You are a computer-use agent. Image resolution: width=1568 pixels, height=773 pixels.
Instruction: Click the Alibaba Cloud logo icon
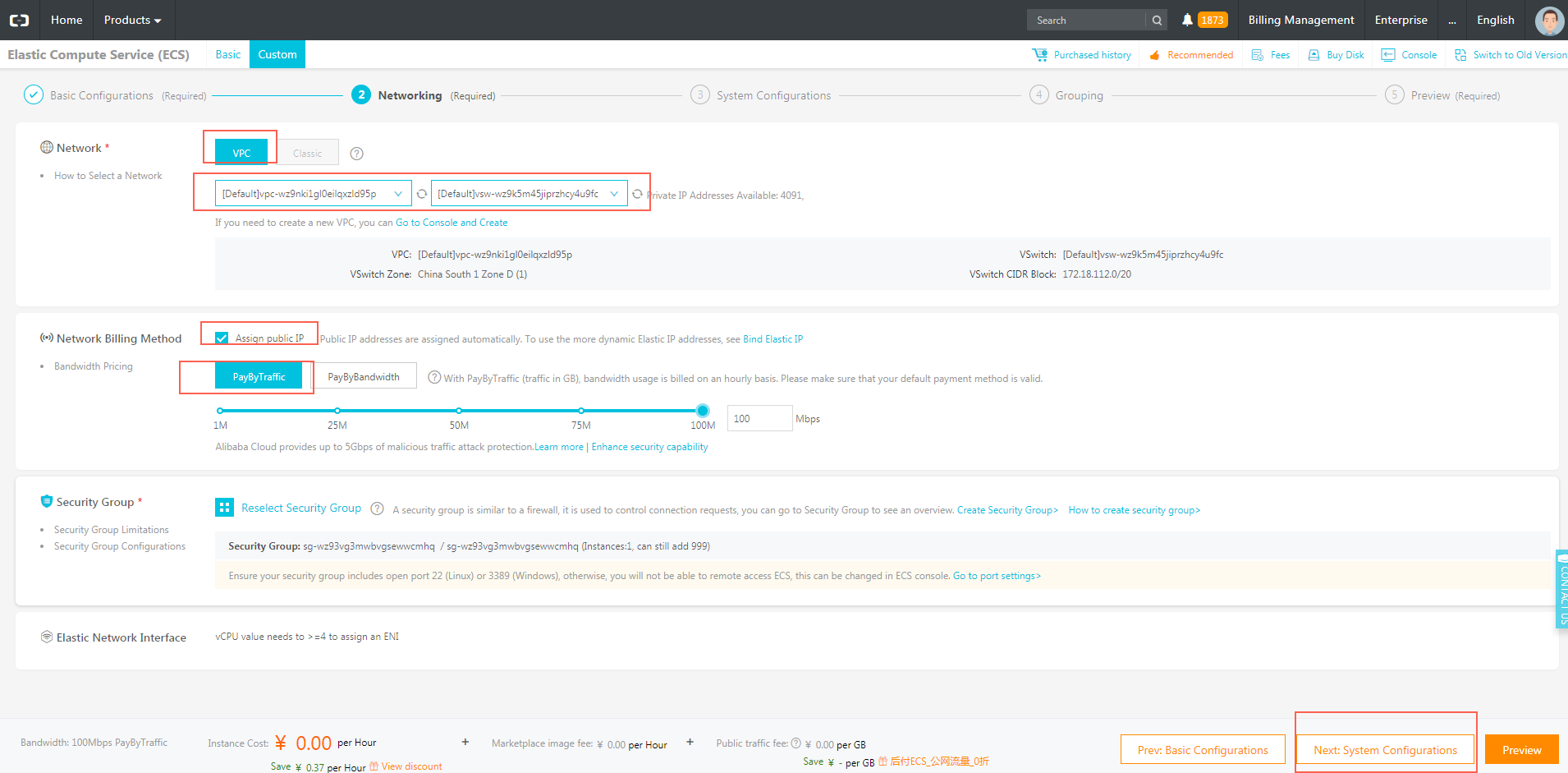[x=19, y=21]
